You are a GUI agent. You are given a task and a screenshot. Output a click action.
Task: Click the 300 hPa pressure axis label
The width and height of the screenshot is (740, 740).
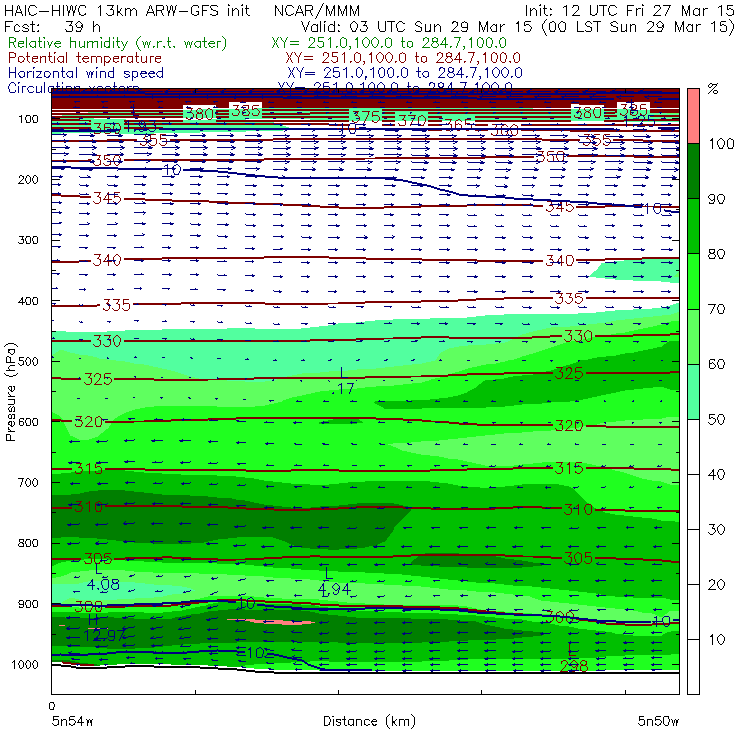tap(28, 240)
